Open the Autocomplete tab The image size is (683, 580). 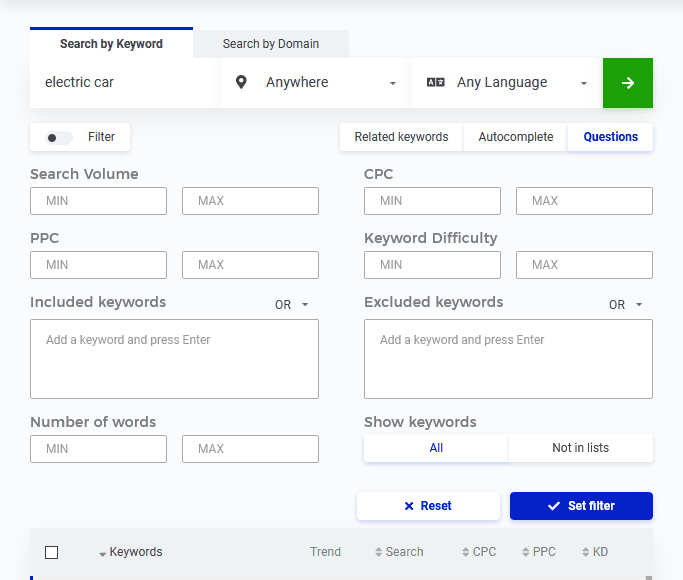(516, 137)
